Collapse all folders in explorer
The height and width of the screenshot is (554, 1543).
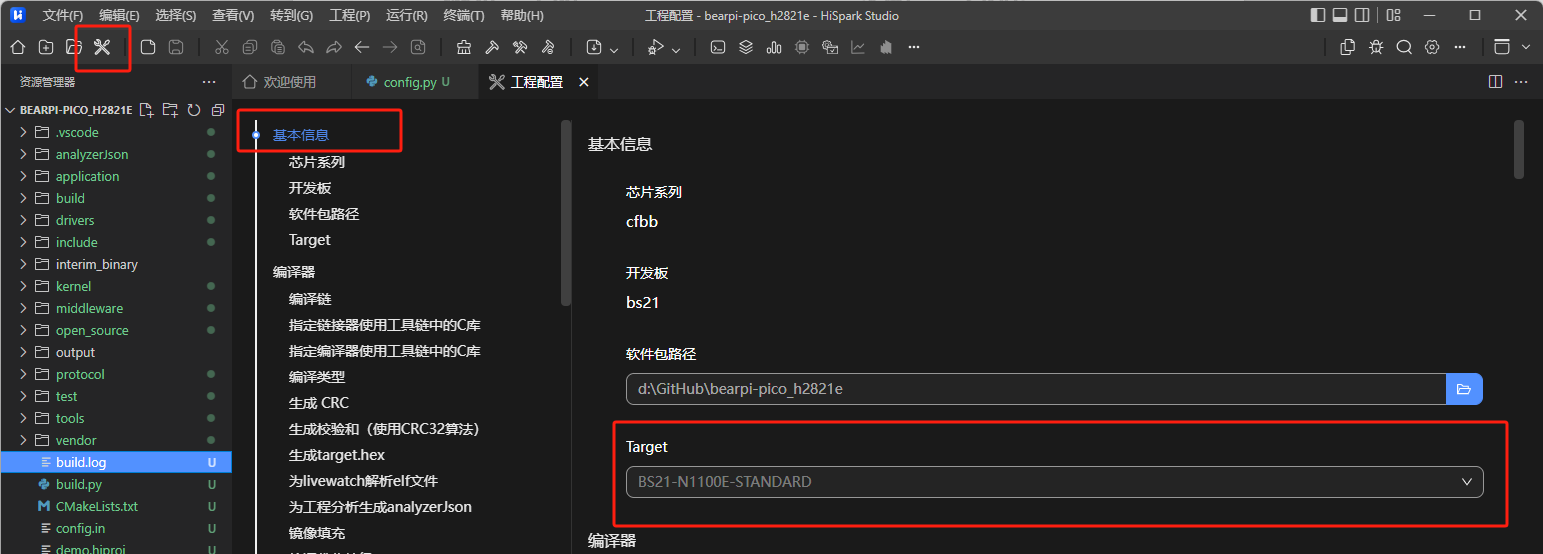coord(217,110)
